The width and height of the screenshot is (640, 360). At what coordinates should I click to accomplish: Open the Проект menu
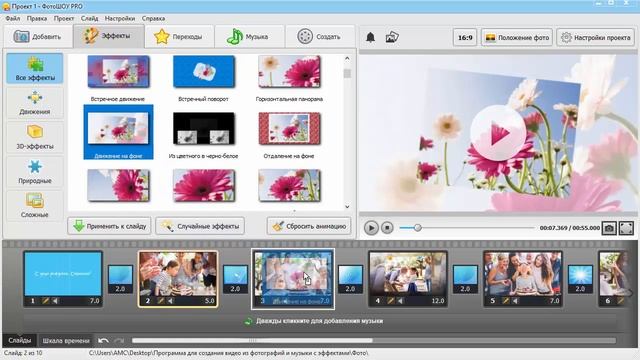click(x=64, y=18)
